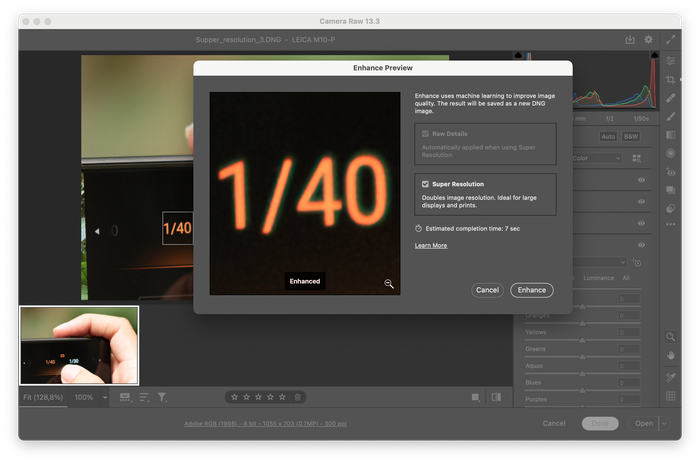700x463 pixels.
Task: Set rating with the third star
Action: click(x=258, y=397)
